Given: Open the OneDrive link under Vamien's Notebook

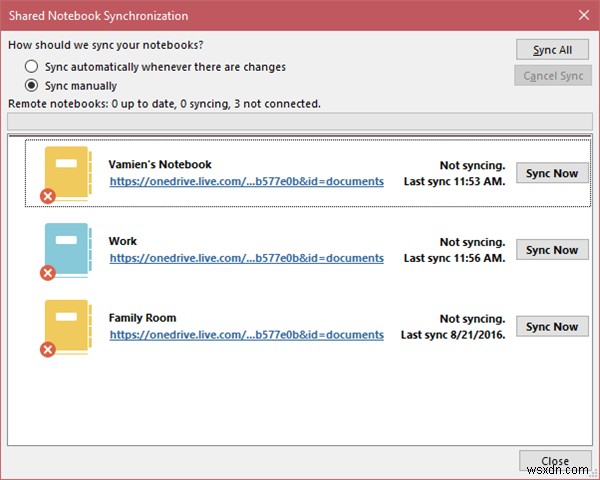Looking at the screenshot, I should (247, 181).
